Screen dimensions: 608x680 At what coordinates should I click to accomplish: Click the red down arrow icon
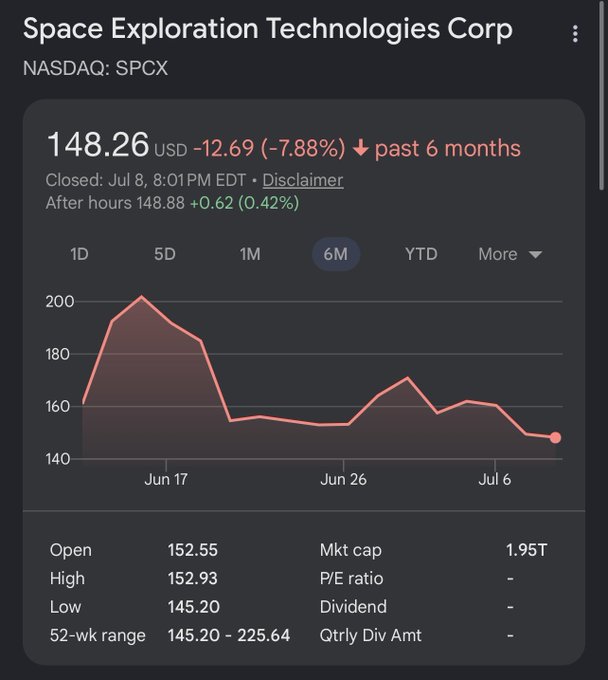[360, 149]
